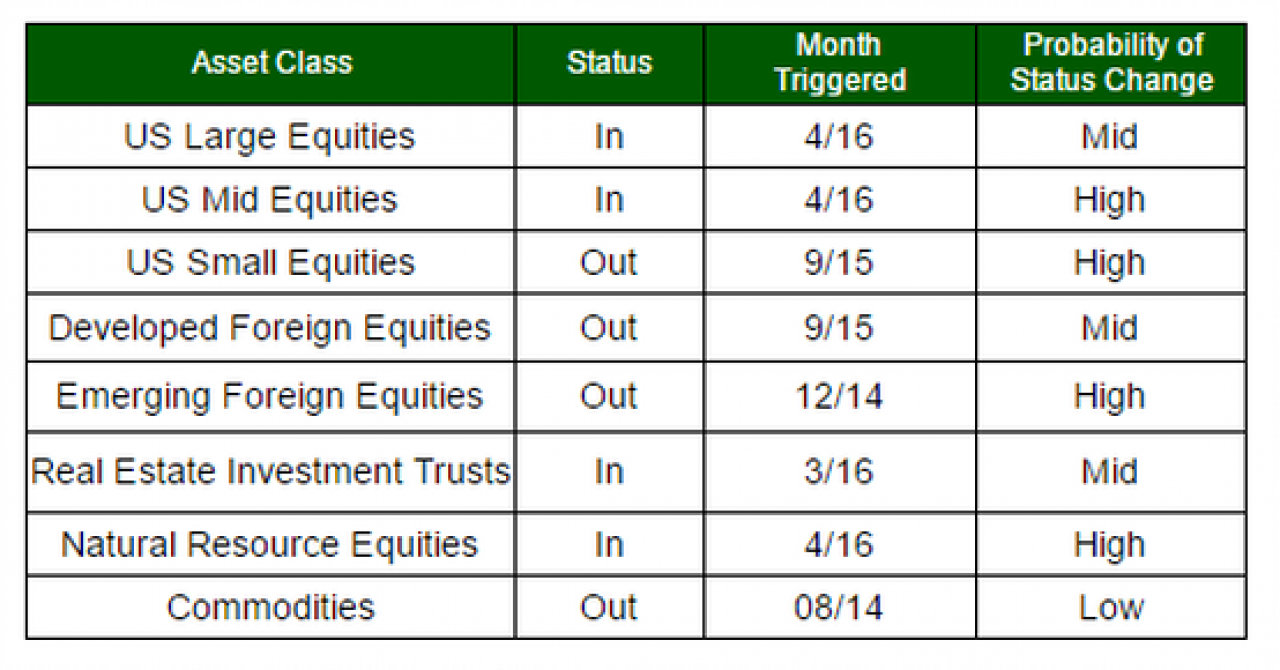Click the 3/16 date for Real Estate
The height and width of the screenshot is (670, 1280).
click(x=839, y=471)
